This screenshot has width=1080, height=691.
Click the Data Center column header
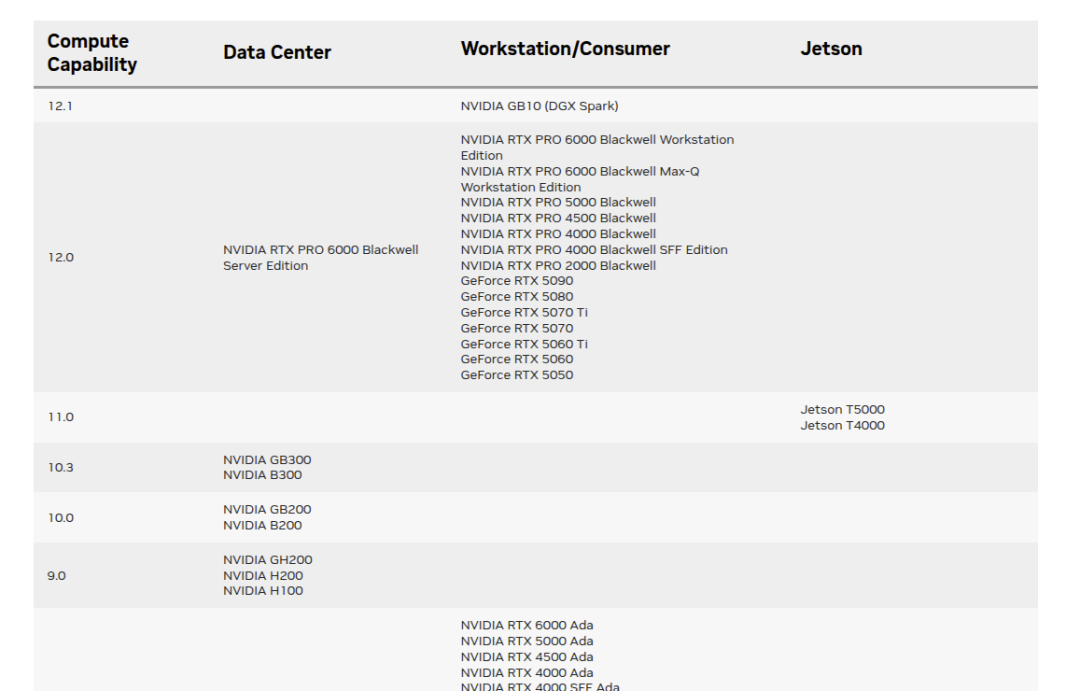pos(277,53)
